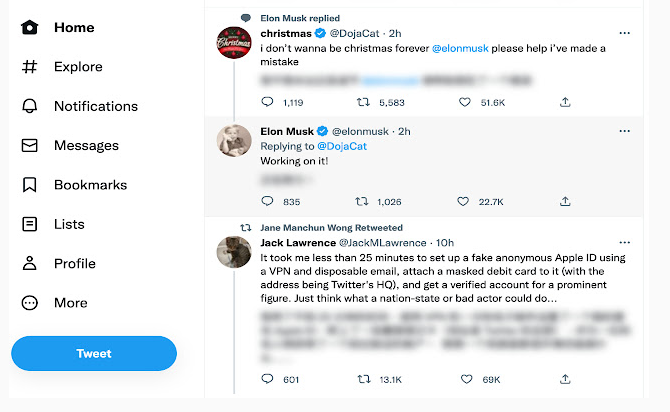Like Elon Musk's "Working on it!" tweet
This screenshot has width=670, height=412.
click(462, 201)
